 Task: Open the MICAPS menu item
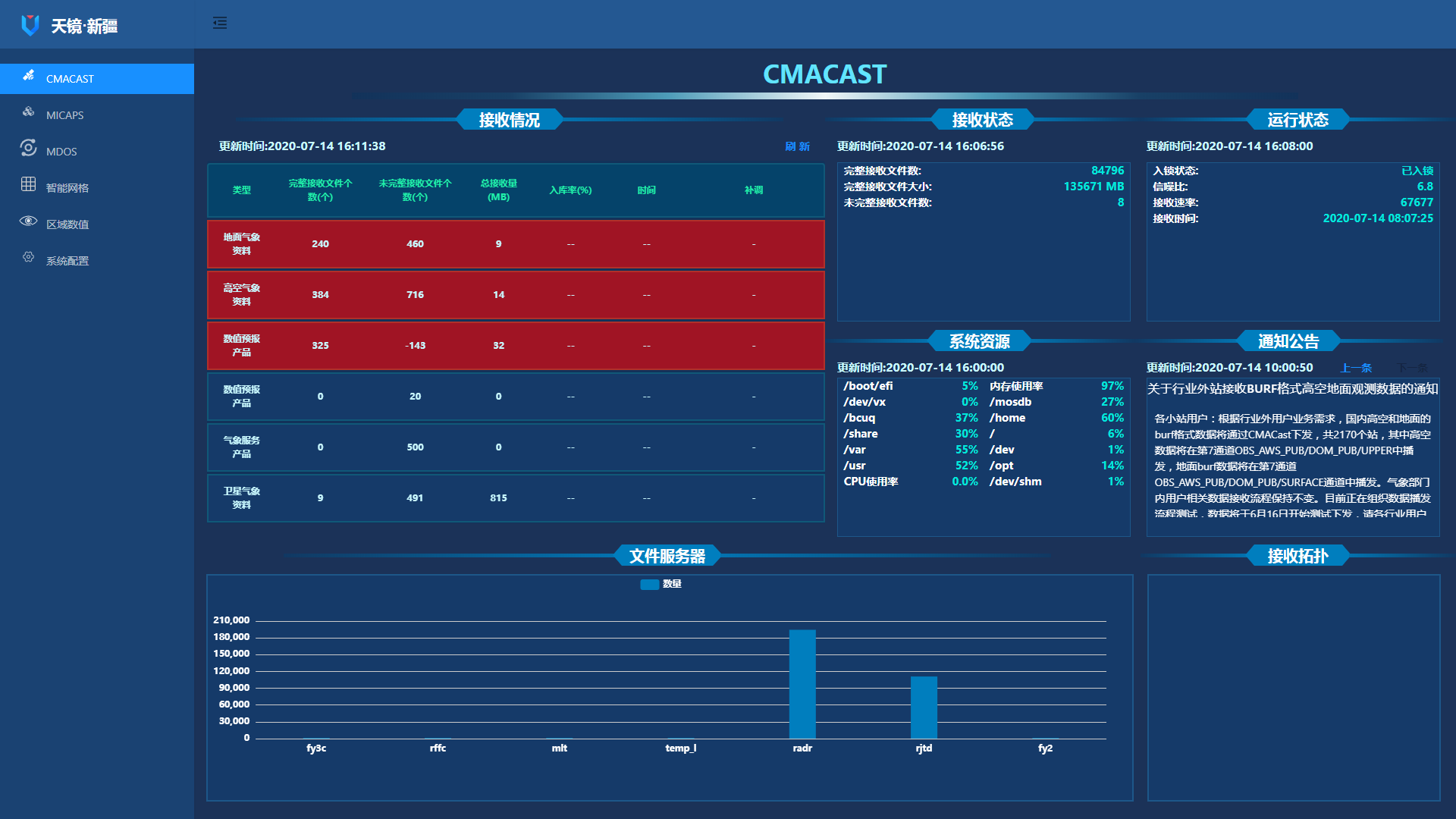pyautogui.click(x=97, y=115)
